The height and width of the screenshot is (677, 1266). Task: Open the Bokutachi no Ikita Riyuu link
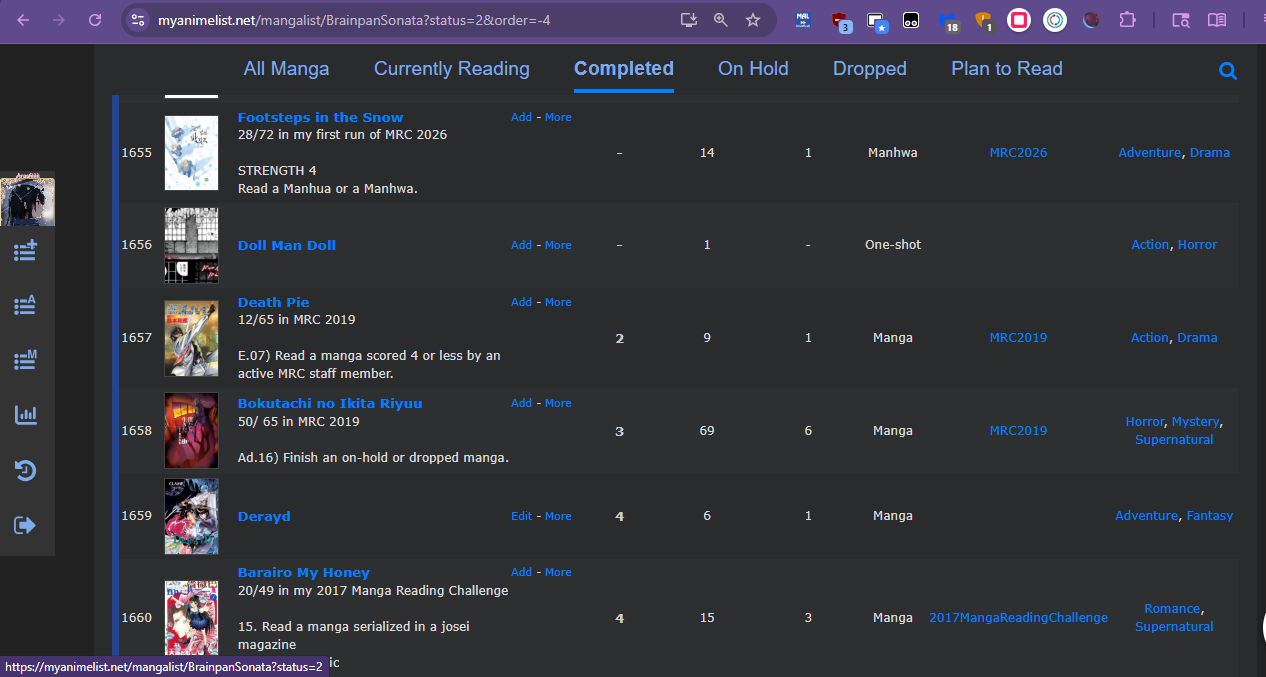point(330,403)
